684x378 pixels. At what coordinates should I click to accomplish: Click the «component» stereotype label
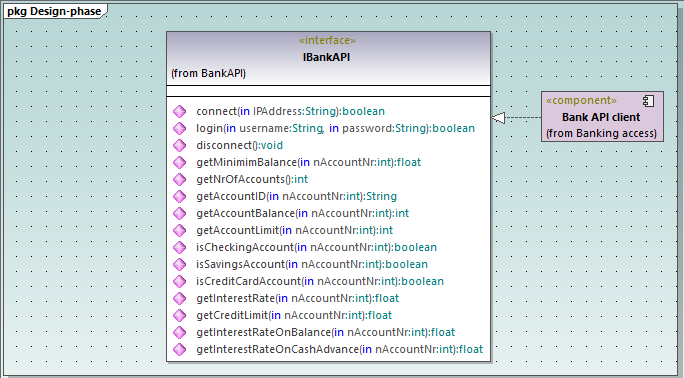(581, 100)
